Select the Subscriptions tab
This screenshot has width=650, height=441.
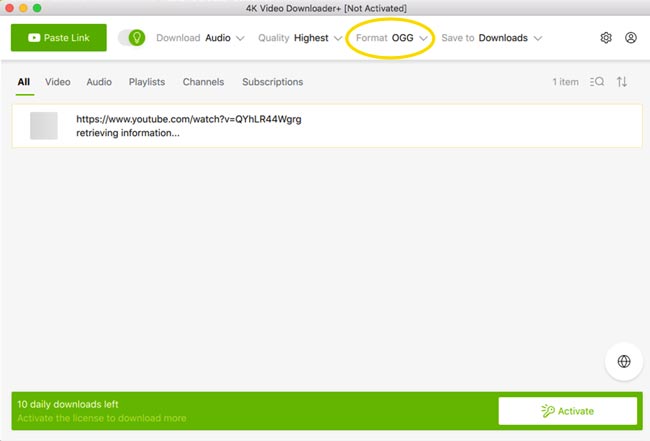[272, 82]
